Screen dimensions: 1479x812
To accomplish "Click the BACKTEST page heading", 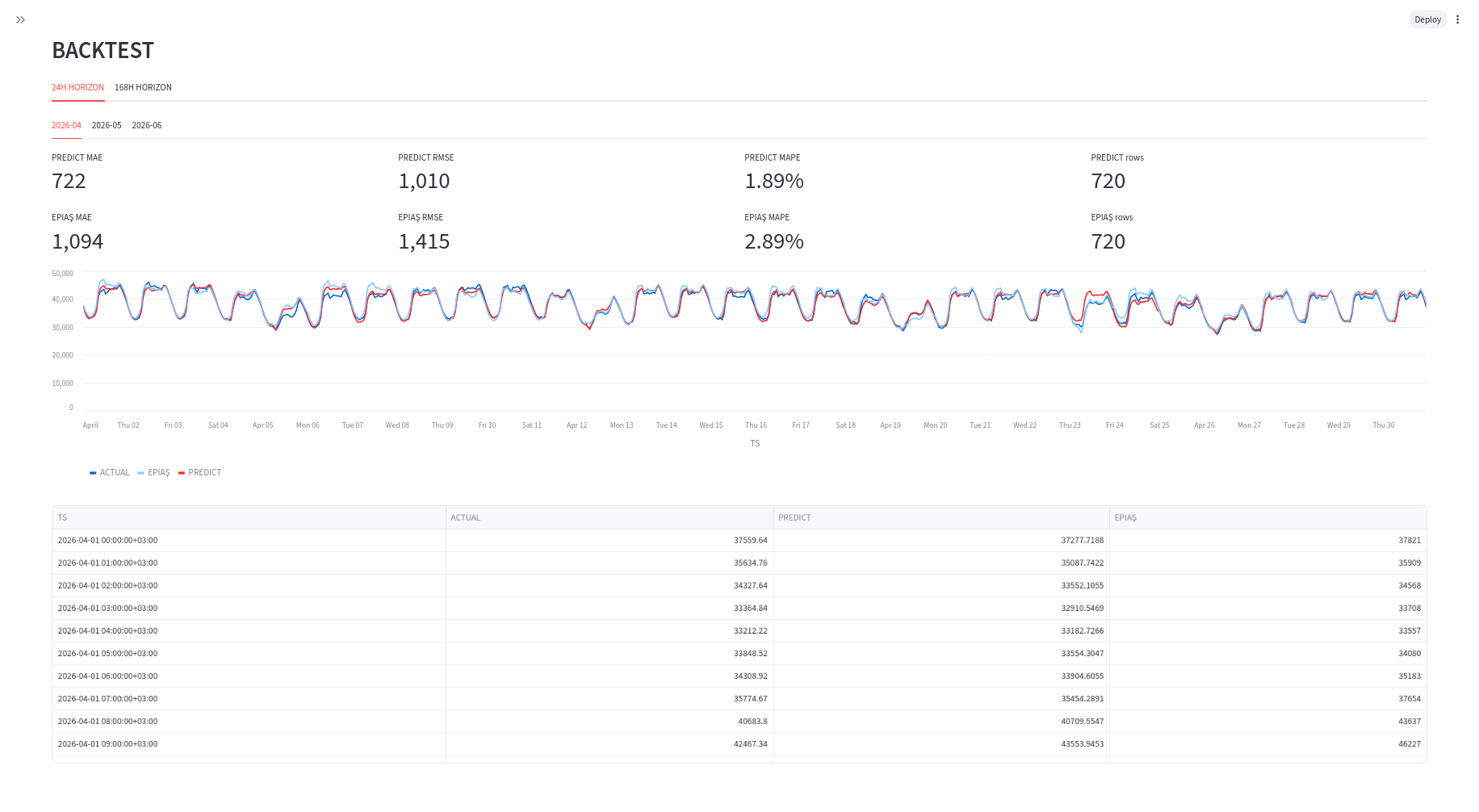I will (x=103, y=50).
